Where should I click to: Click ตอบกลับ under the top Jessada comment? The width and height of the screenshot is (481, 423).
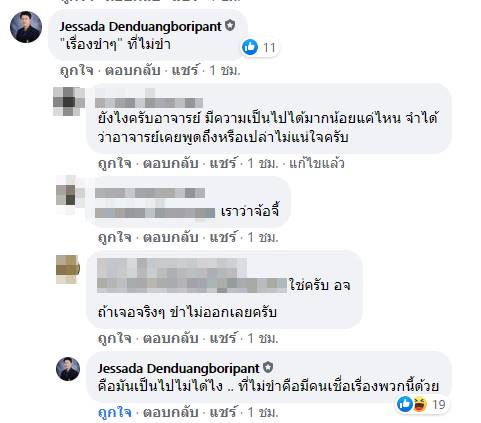coord(133,71)
